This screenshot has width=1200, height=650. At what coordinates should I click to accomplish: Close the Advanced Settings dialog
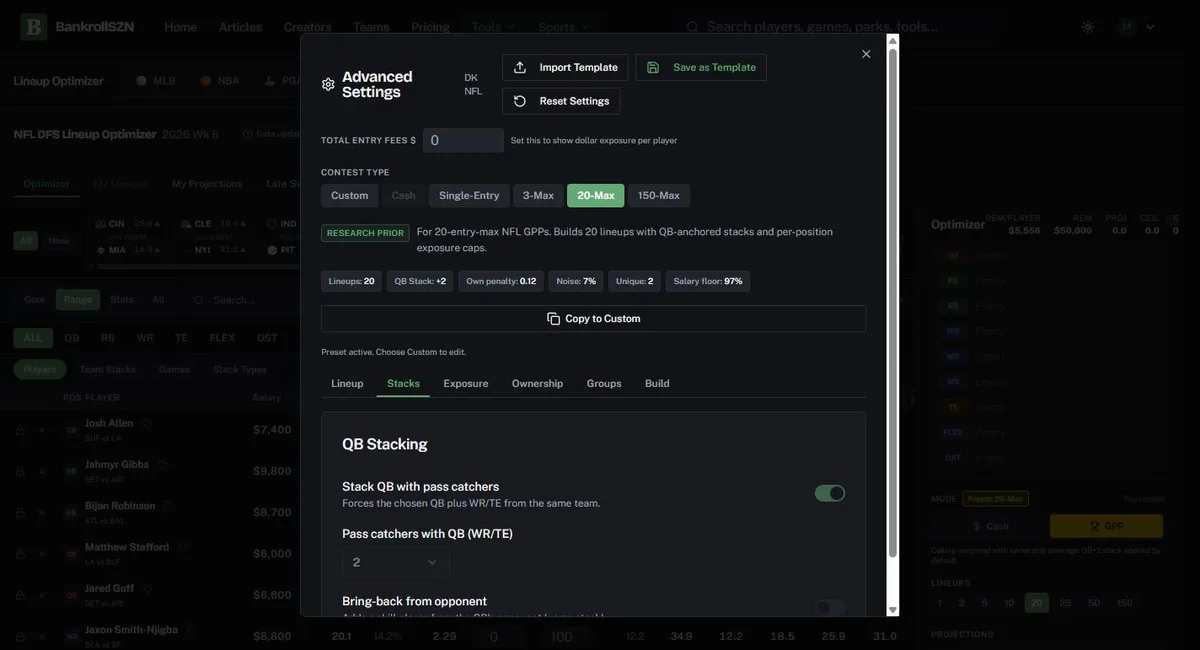coord(866,54)
